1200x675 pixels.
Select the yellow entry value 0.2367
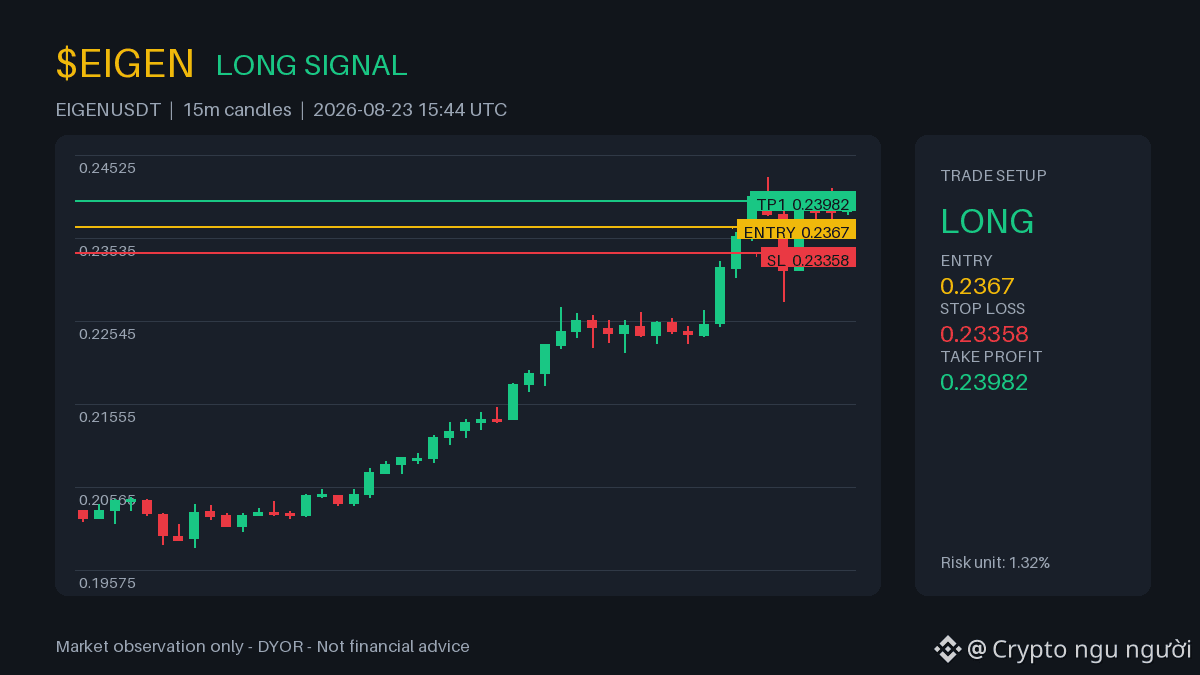(977, 286)
